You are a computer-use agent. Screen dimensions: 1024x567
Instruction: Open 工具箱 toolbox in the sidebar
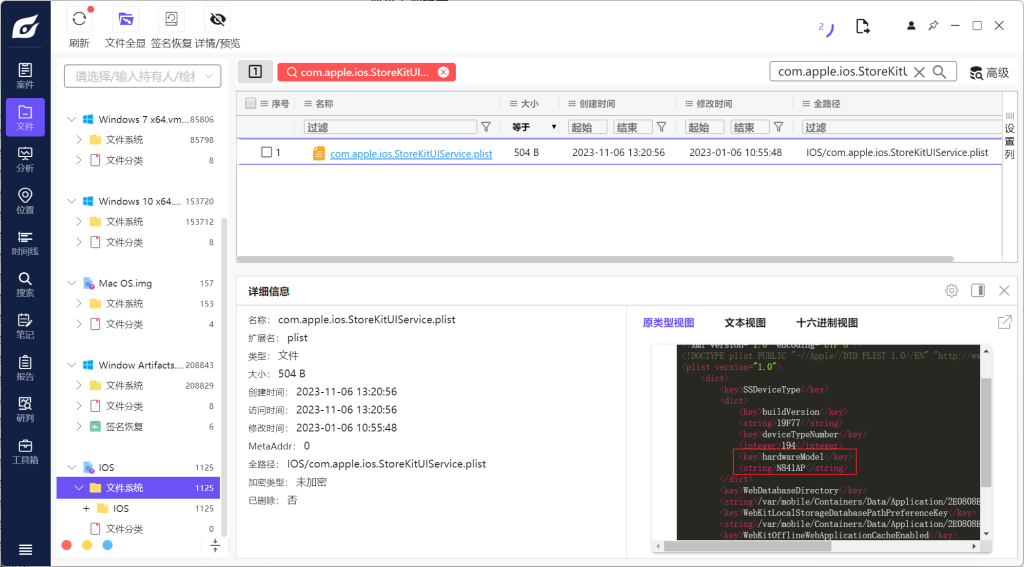25,452
